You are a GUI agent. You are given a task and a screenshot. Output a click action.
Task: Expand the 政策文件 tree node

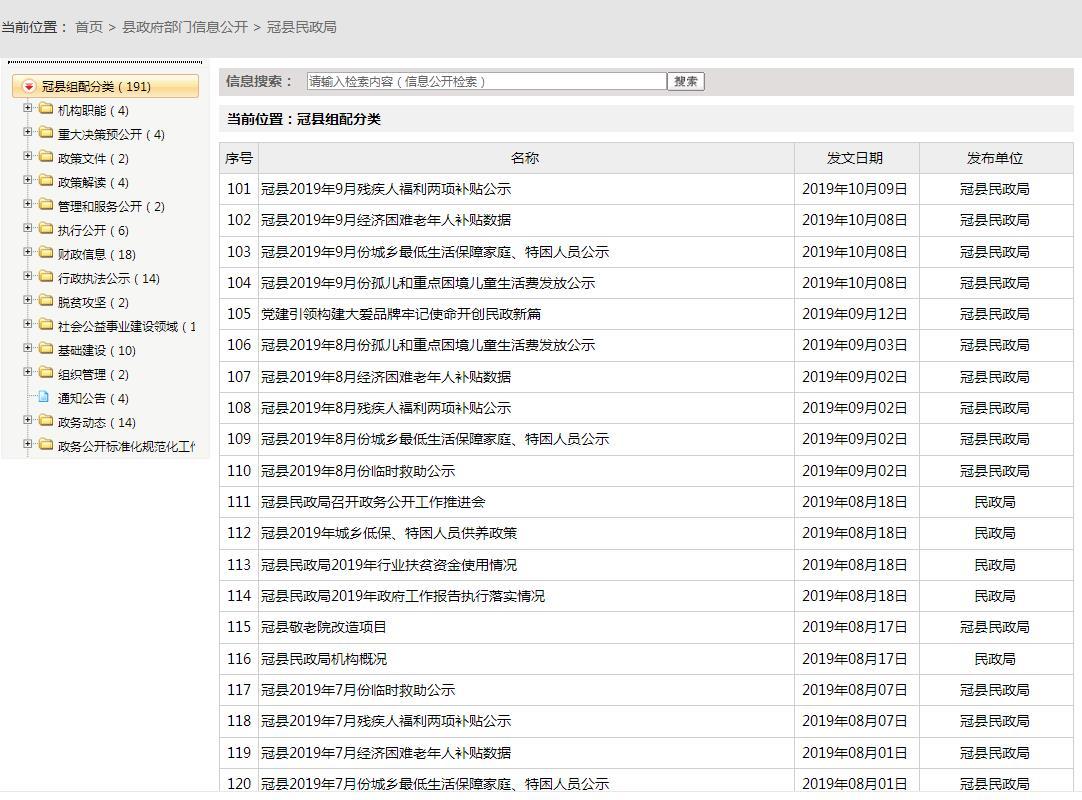pyautogui.click(x=28, y=157)
